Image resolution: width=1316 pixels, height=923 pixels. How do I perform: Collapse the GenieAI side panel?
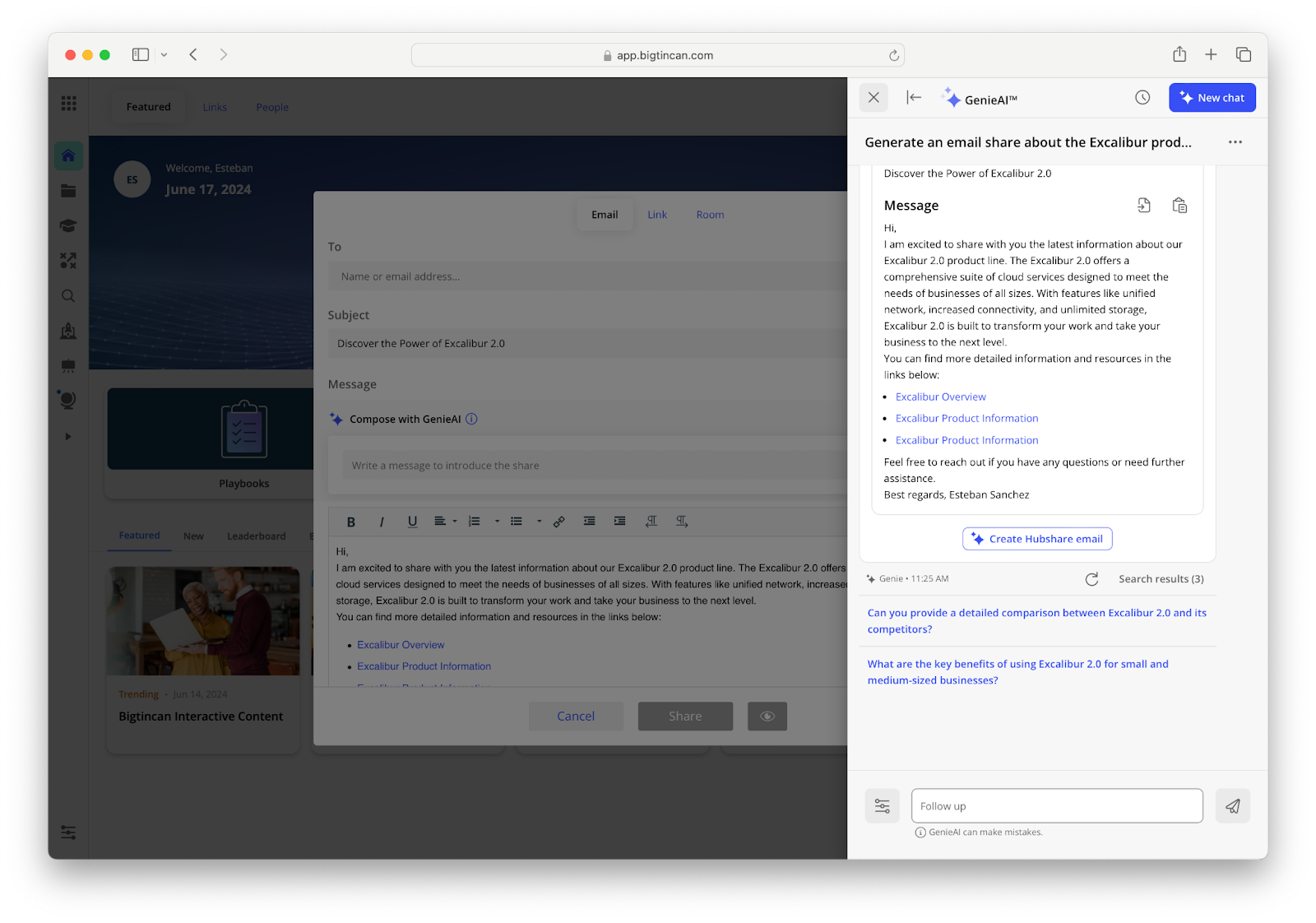(x=913, y=98)
